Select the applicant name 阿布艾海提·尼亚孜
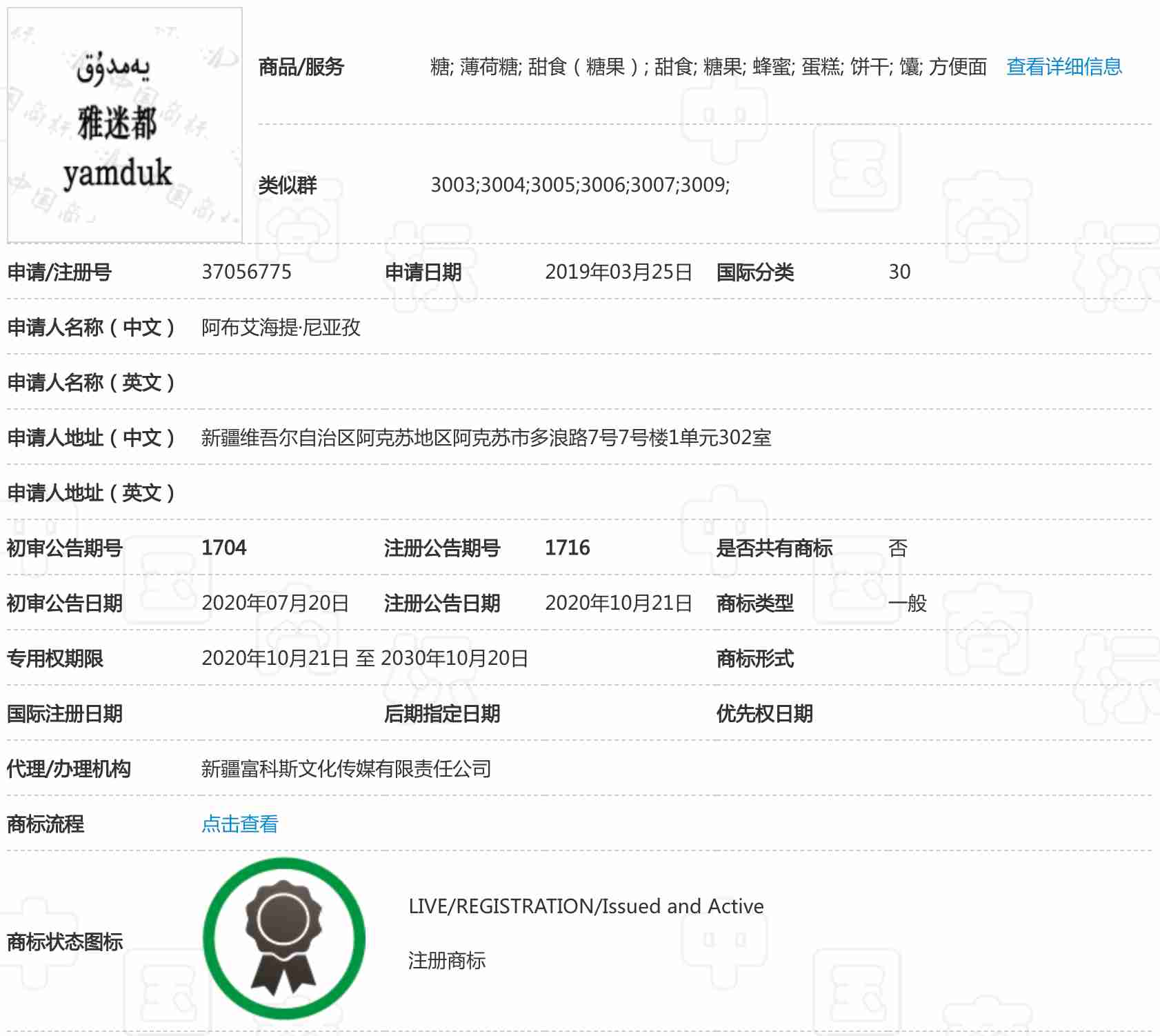Image resolution: width=1160 pixels, height=1036 pixels. (281, 327)
